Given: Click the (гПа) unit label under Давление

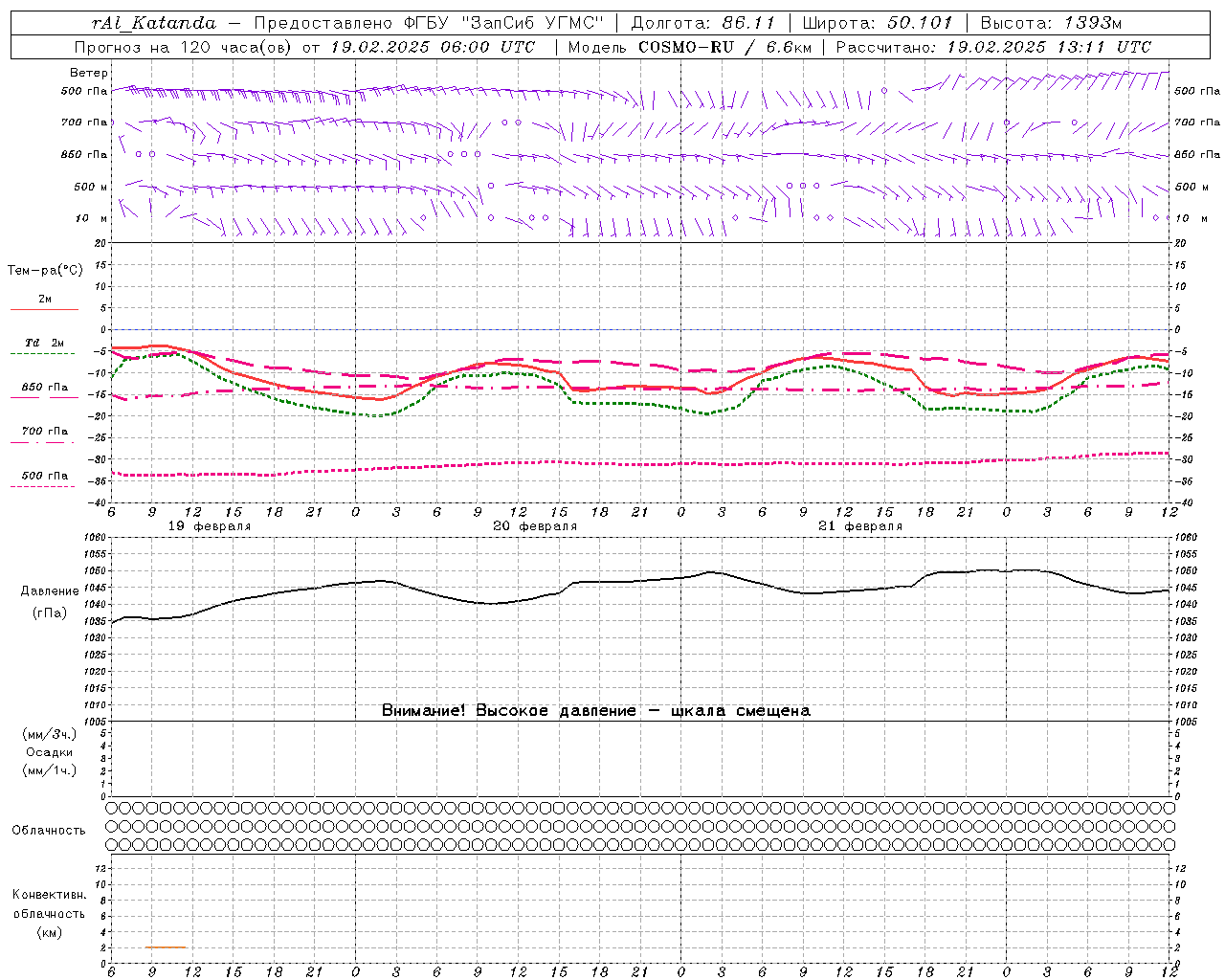Looking at the screenshot, I should 50,612.
